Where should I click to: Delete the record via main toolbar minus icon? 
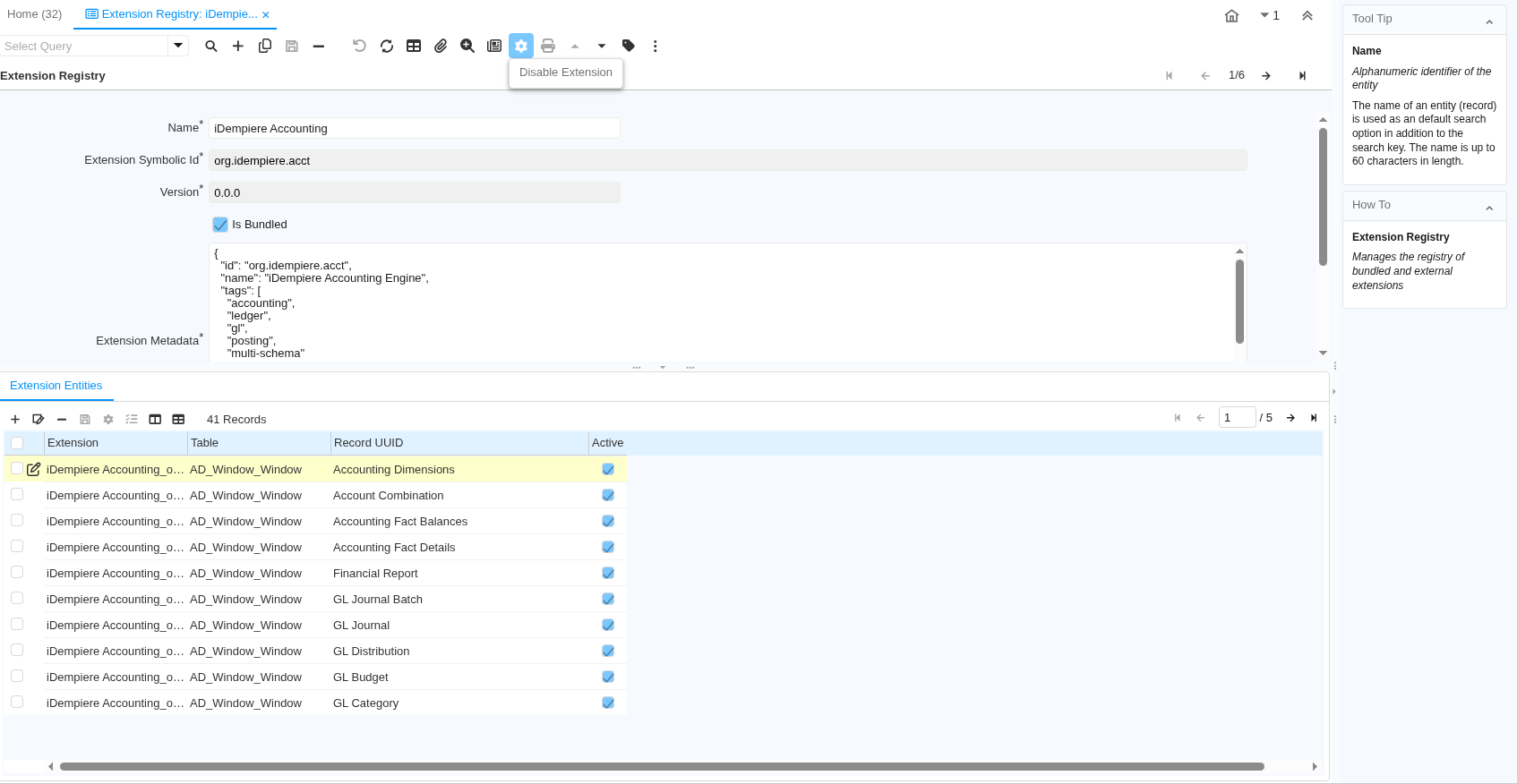319,46
